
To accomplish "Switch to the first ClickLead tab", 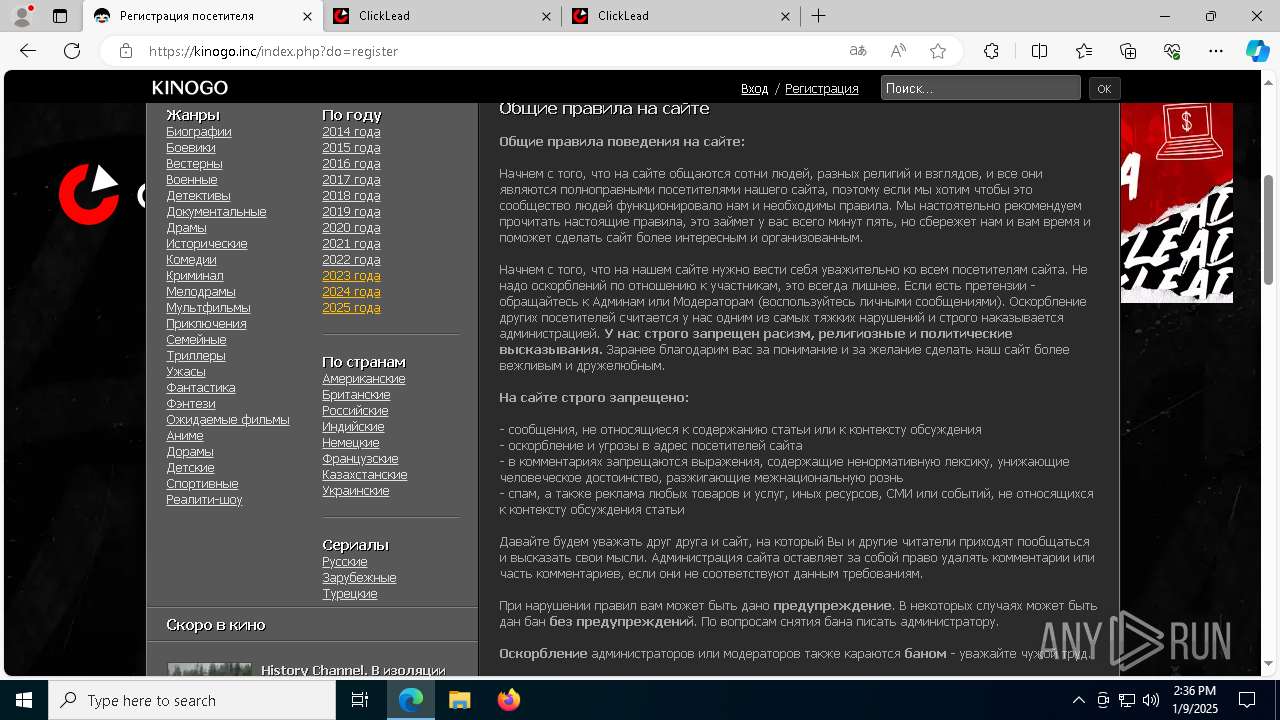I will (x=442, y=16).
